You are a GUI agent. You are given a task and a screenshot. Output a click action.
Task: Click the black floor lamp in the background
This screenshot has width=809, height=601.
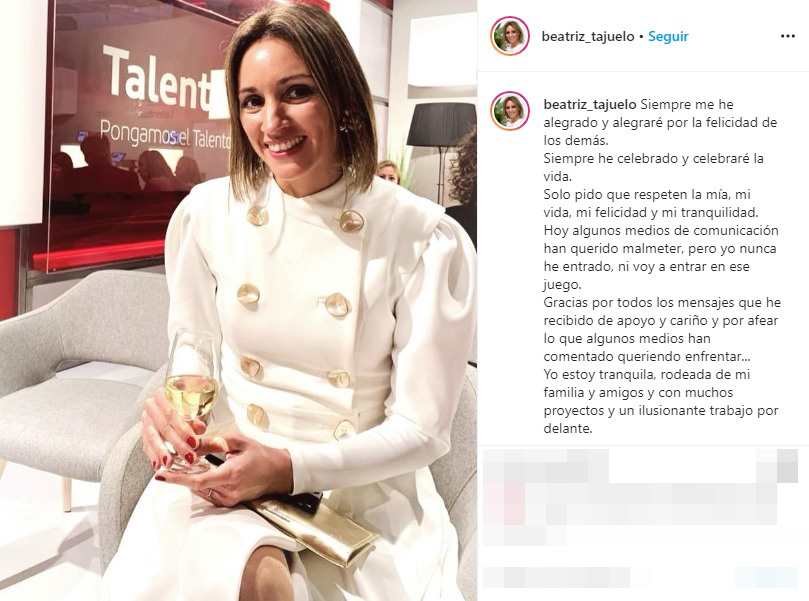(x=441, y=150)
